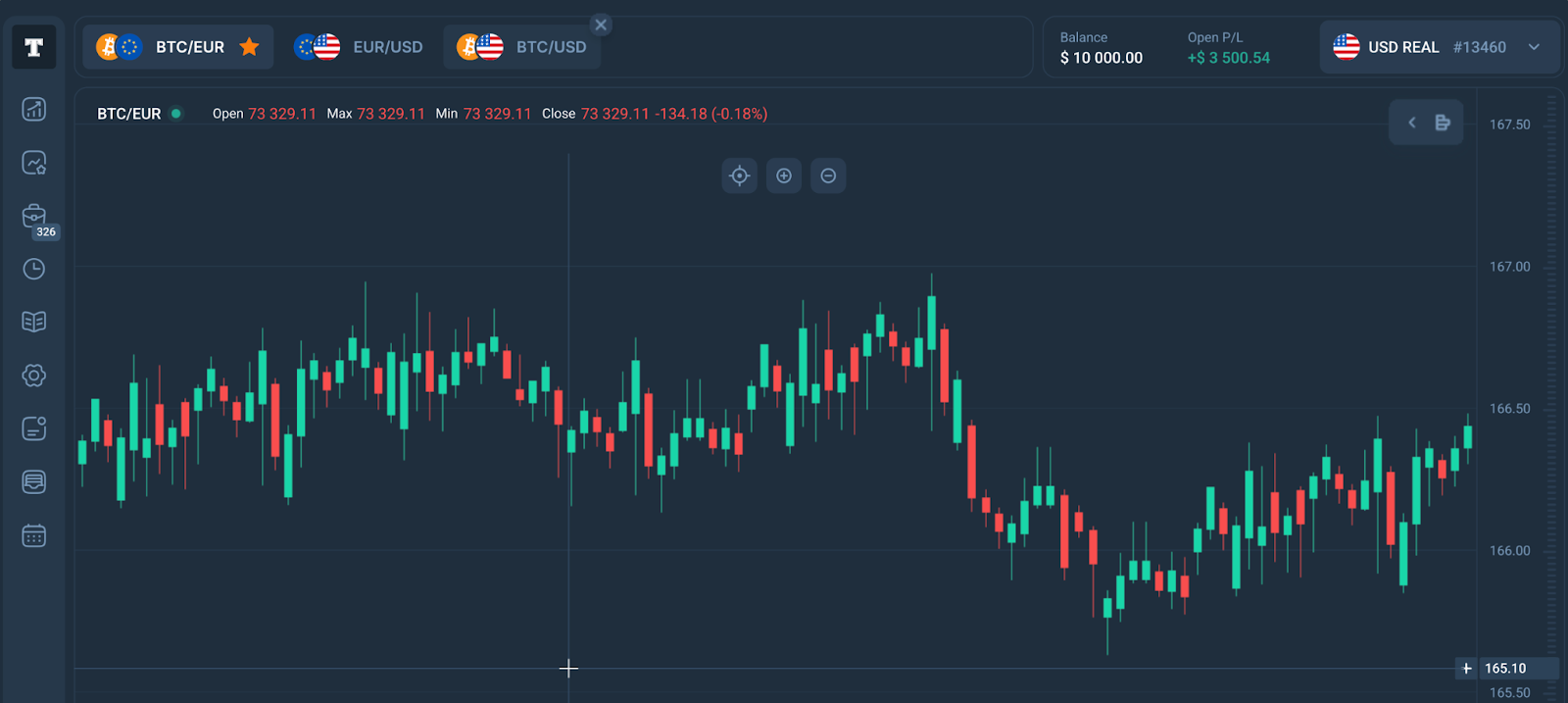
Task: Zoom in the chart with plus button
Action: [x=784, y=176]
